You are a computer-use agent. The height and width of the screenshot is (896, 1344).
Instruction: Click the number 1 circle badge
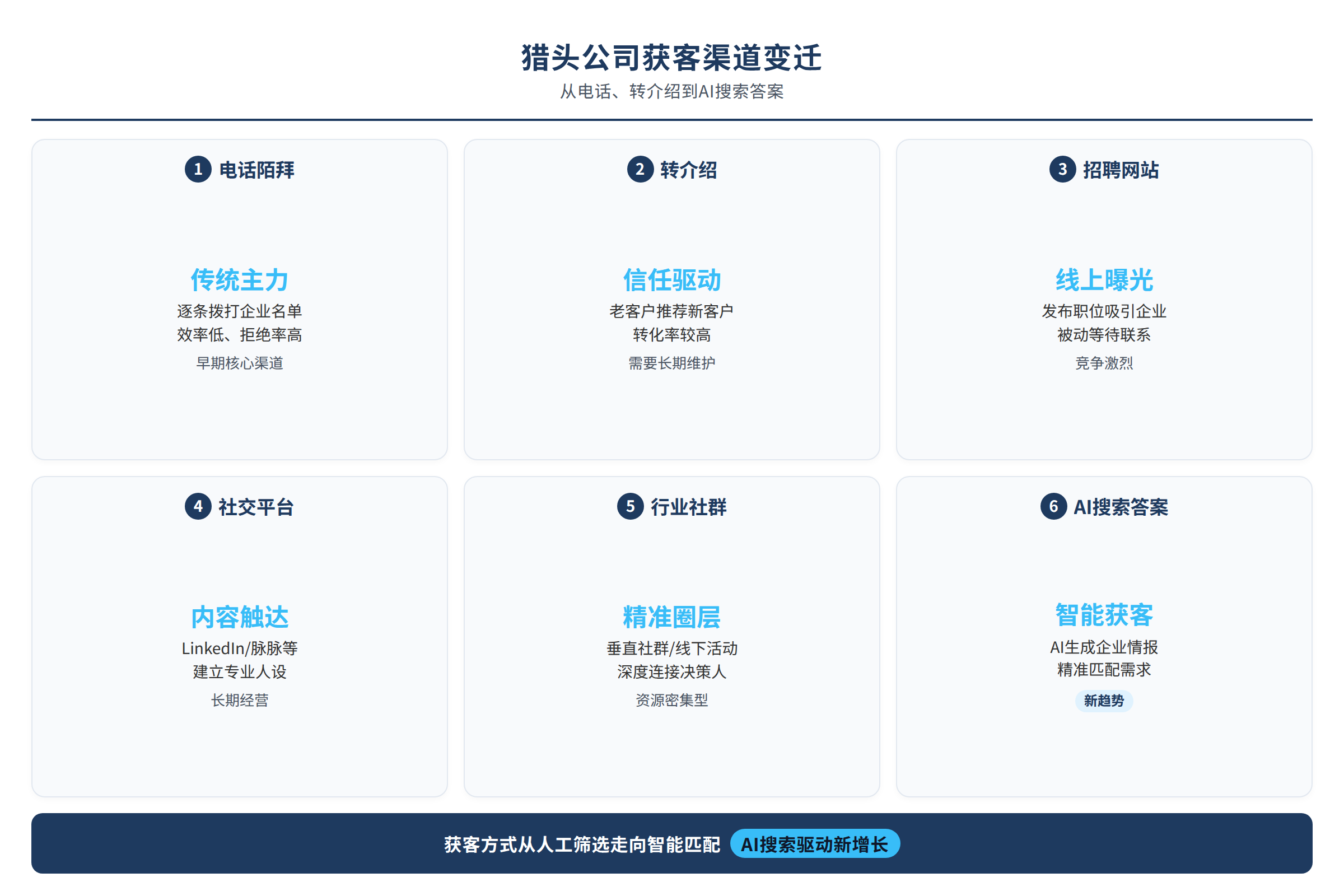point(198,169)
